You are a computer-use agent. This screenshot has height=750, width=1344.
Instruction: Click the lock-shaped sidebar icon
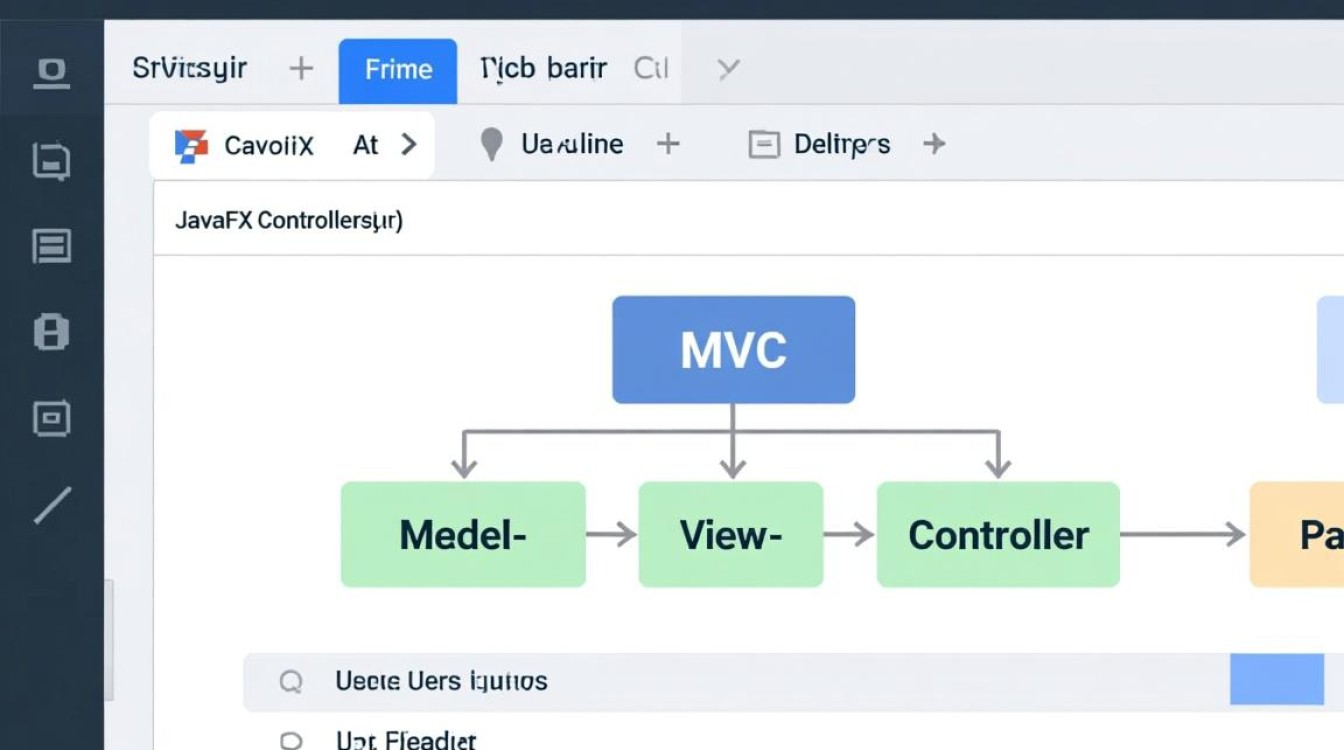point(51,332)
